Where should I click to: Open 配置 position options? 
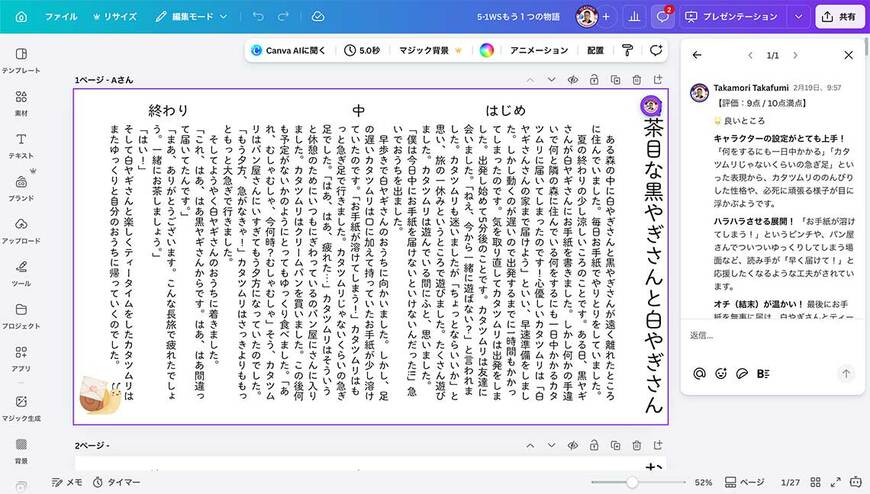pyautogui.click(x=595, y=51)
